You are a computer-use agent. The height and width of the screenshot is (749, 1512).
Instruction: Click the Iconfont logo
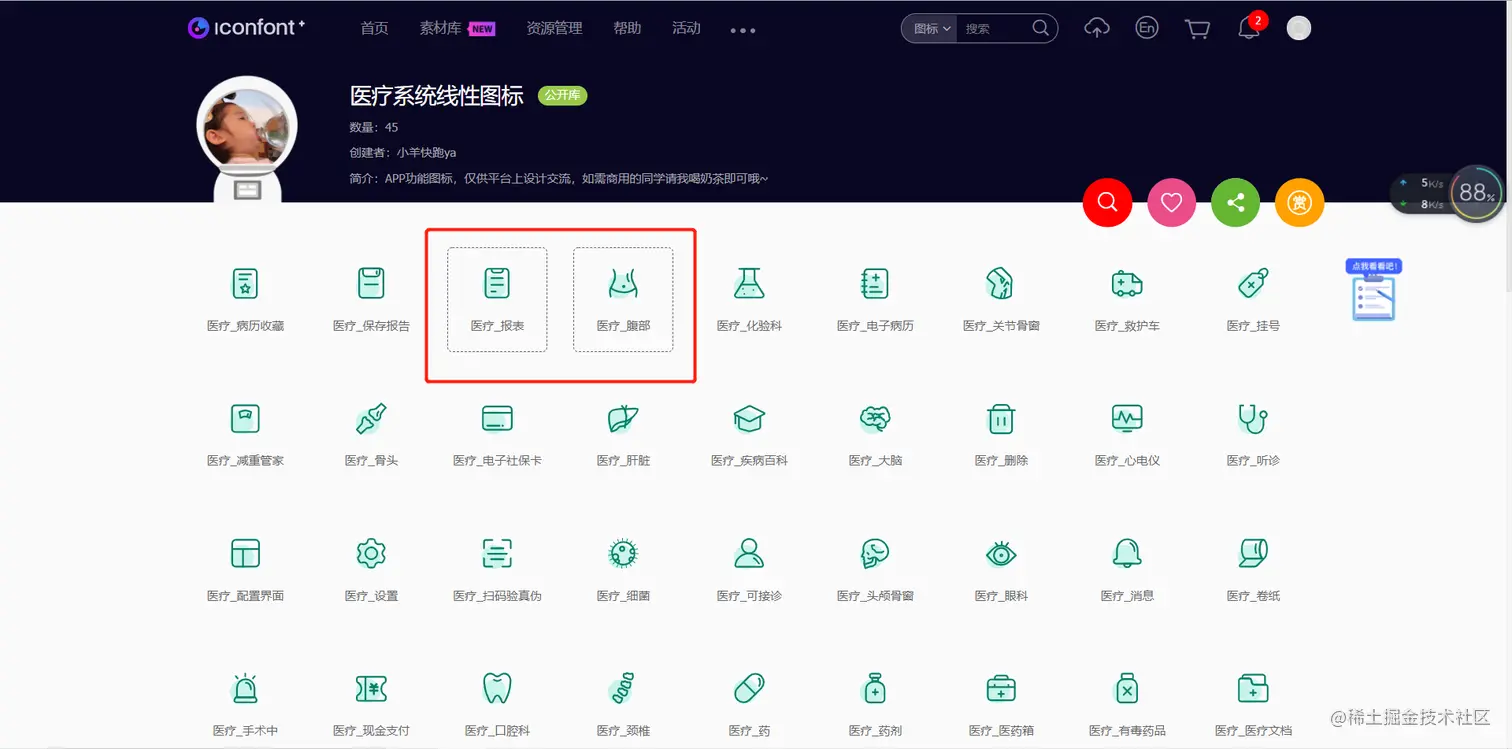(x=246, y=28)
